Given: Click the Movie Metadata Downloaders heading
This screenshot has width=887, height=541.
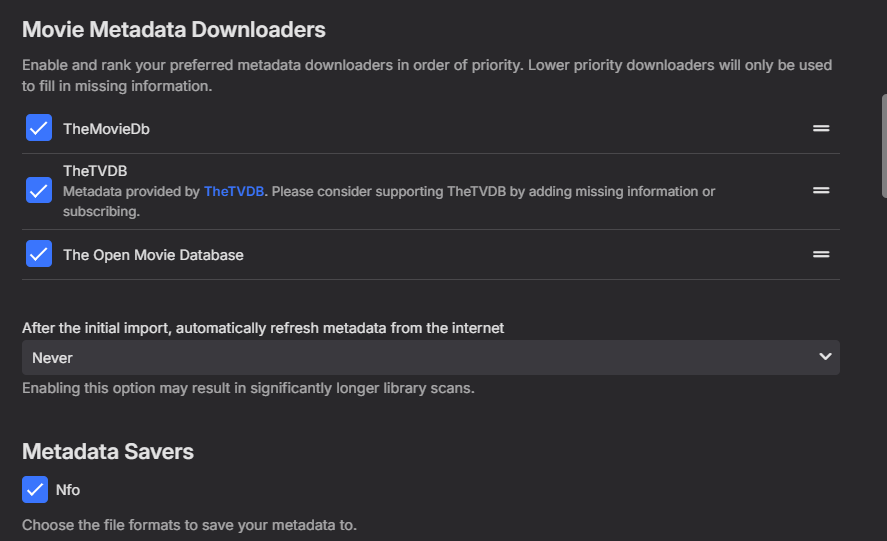Looking at the screenshot, I should click(x=174, y=30).
